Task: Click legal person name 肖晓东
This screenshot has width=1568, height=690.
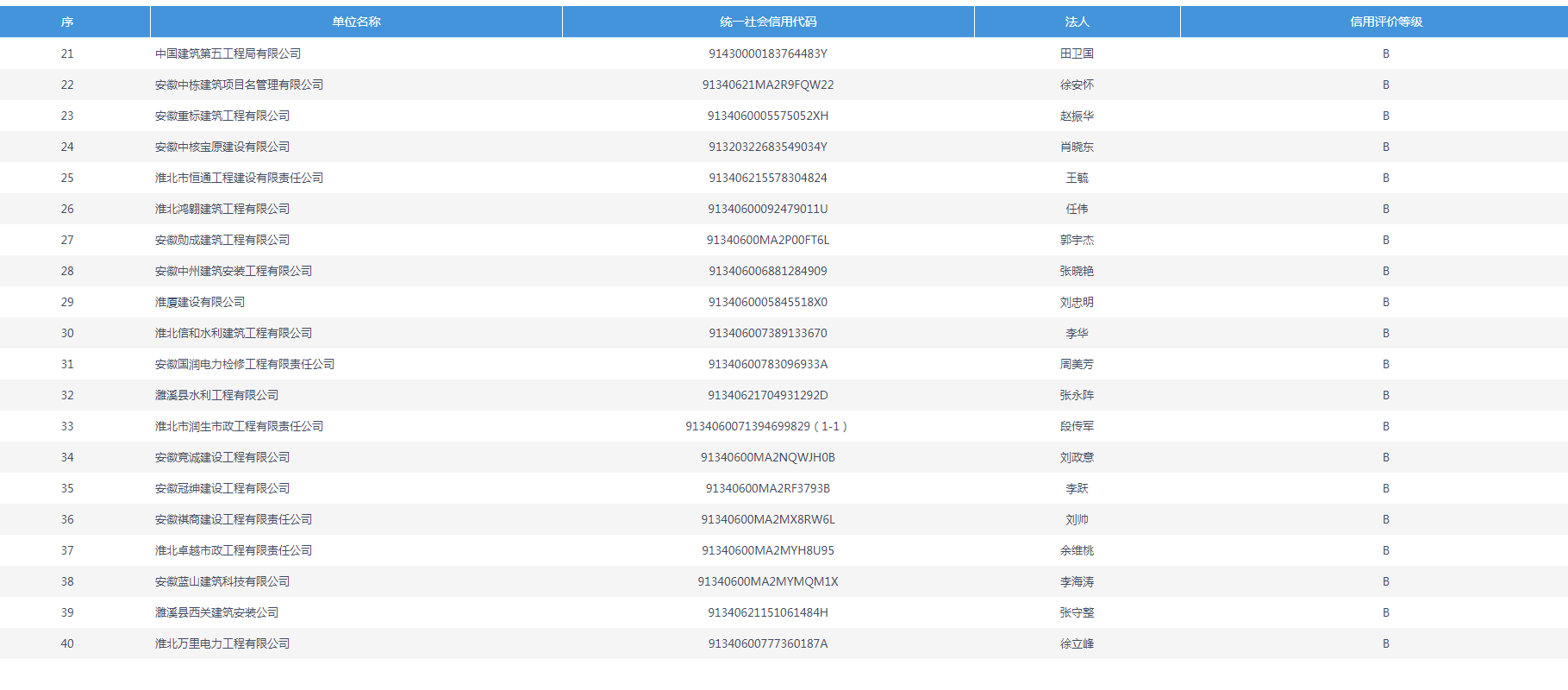Action: [x=1077, y=147]
